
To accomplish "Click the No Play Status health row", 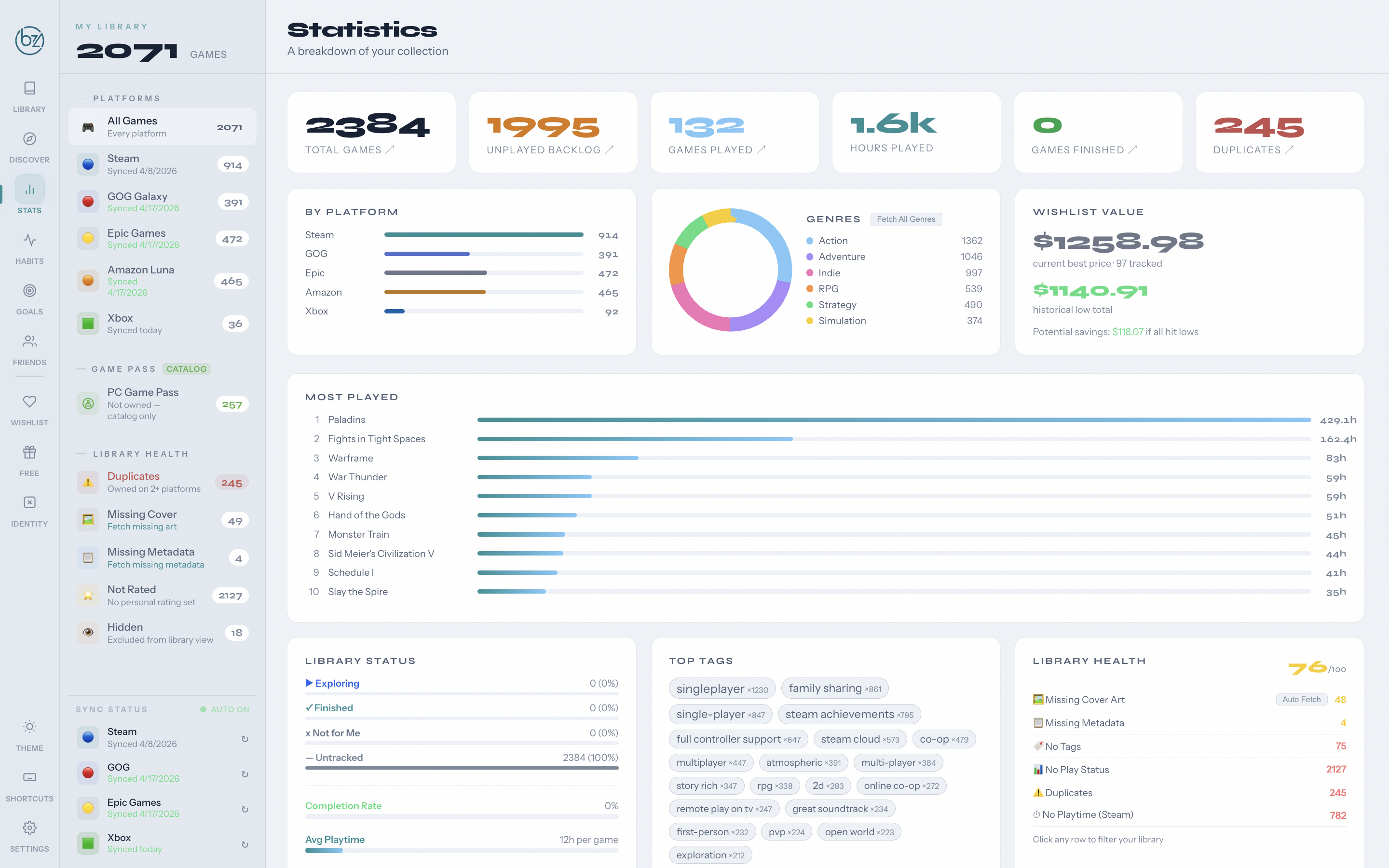I will tap(1189, 769).
